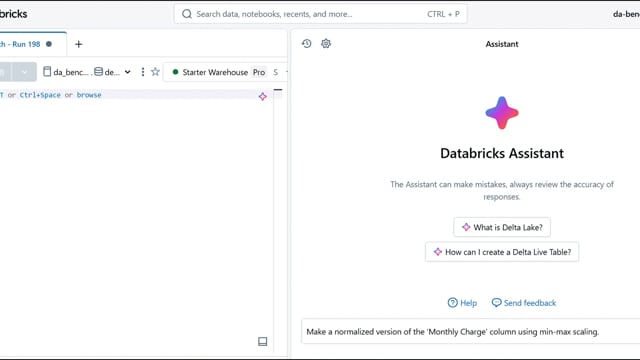Choose the 'What is Delta Lake?' suggestion
Image resolution: width=640 pixels, height=360 pixels.
click(502, 227)
